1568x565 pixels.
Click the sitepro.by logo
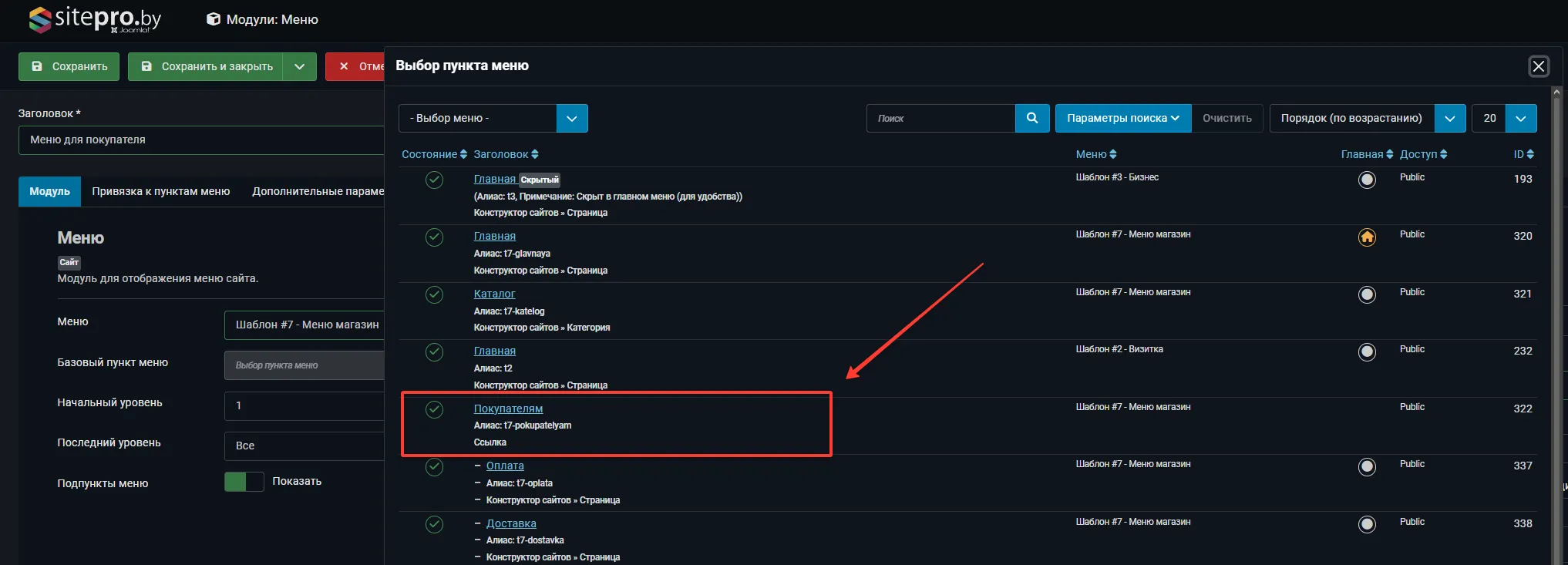click(94, 19)
